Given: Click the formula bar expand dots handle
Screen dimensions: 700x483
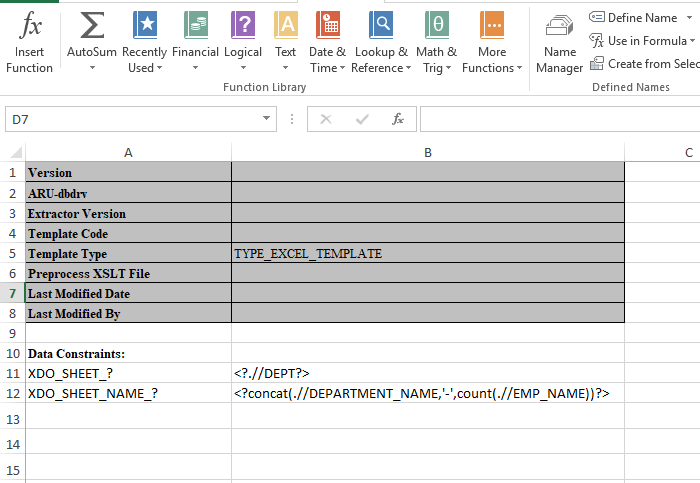Looking at the screenshot, I should (x=292, y=119).
